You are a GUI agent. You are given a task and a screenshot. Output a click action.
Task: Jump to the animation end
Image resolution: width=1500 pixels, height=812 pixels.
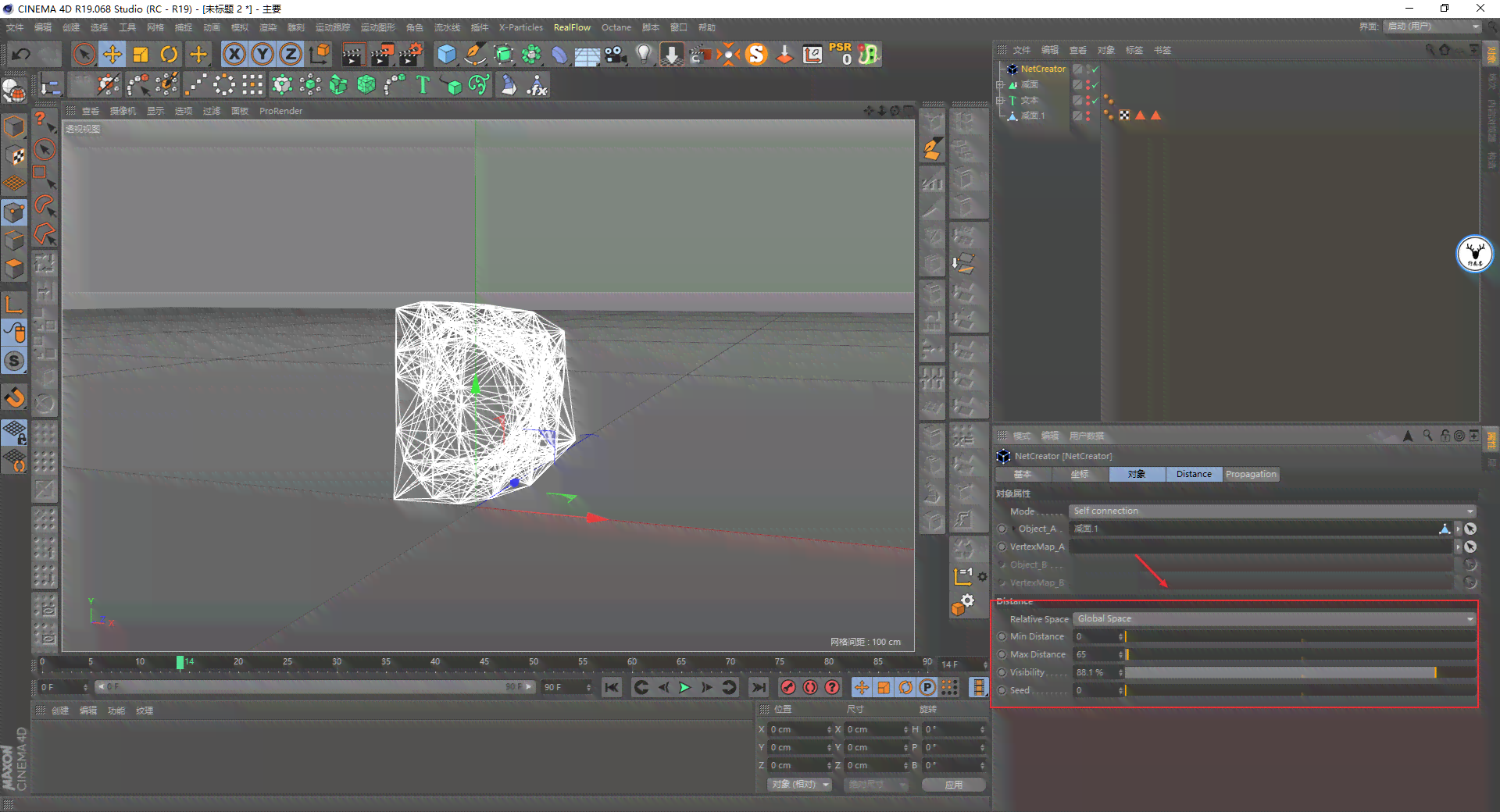tap(759, 687)
